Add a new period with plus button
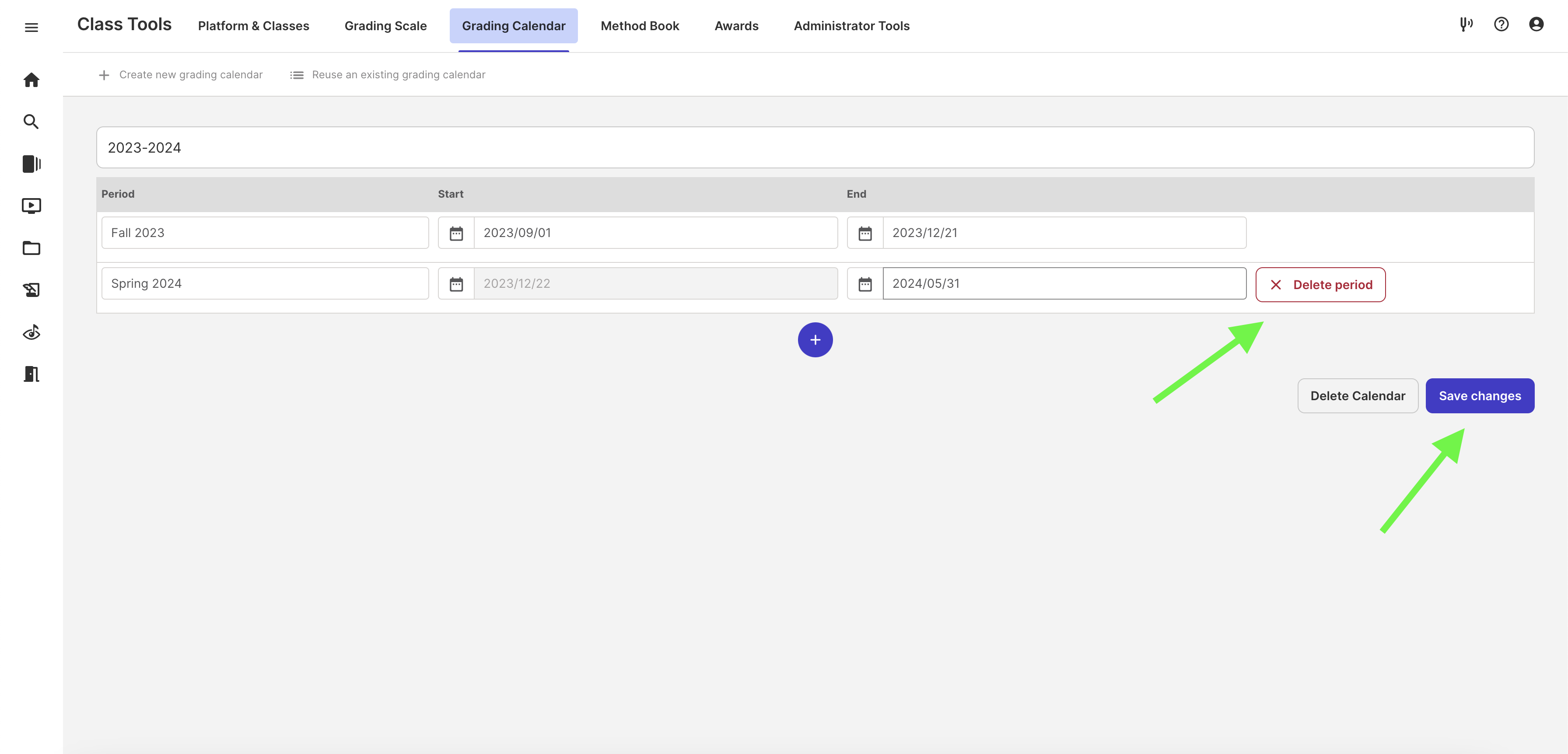 pyautogui.click(x=815, y=339)
